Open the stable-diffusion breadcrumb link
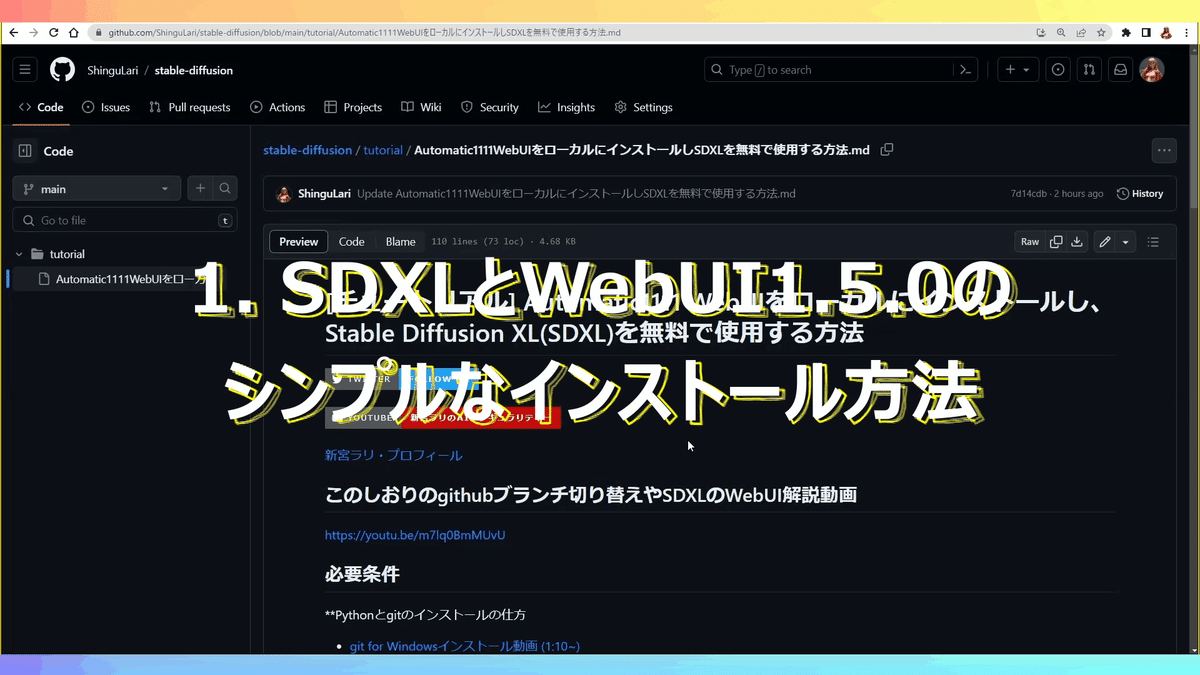 point(308,150)
